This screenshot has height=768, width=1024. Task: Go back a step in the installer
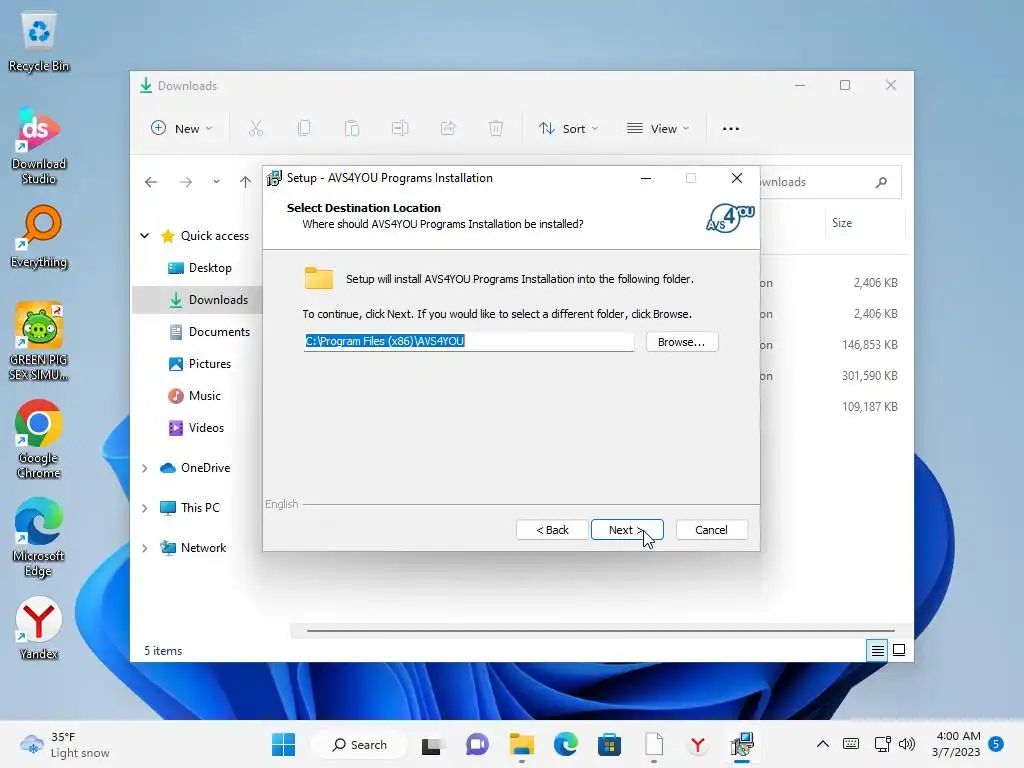pos(552,530)
